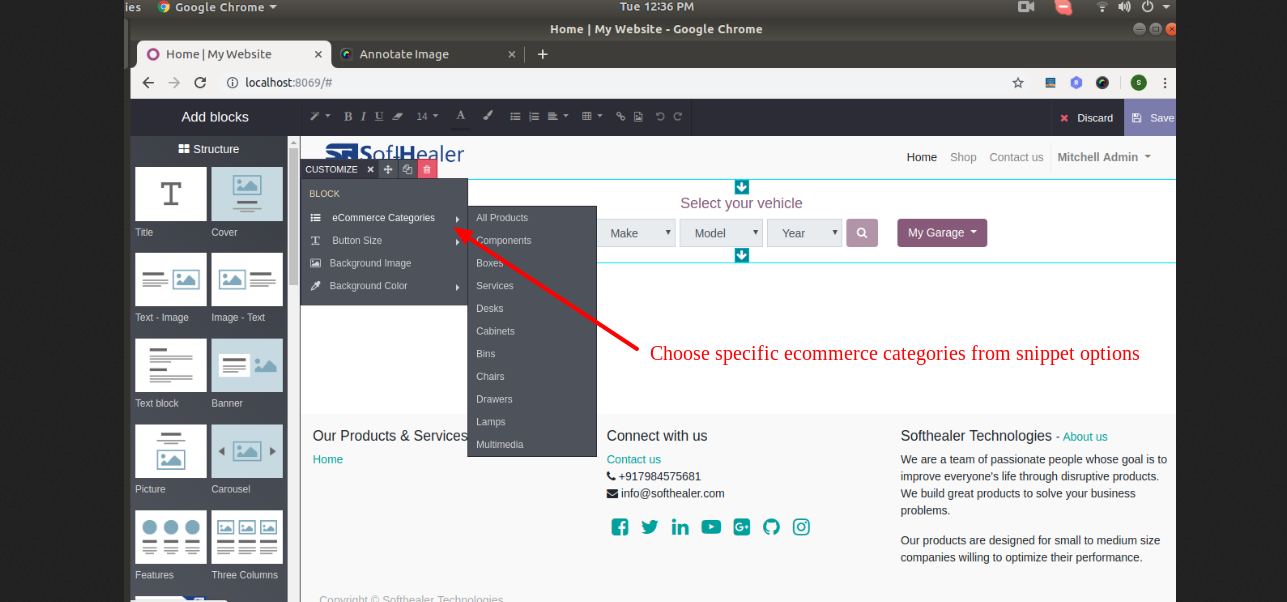Click the YouTube social icon
1287x602 pixels.
point(711,527)
